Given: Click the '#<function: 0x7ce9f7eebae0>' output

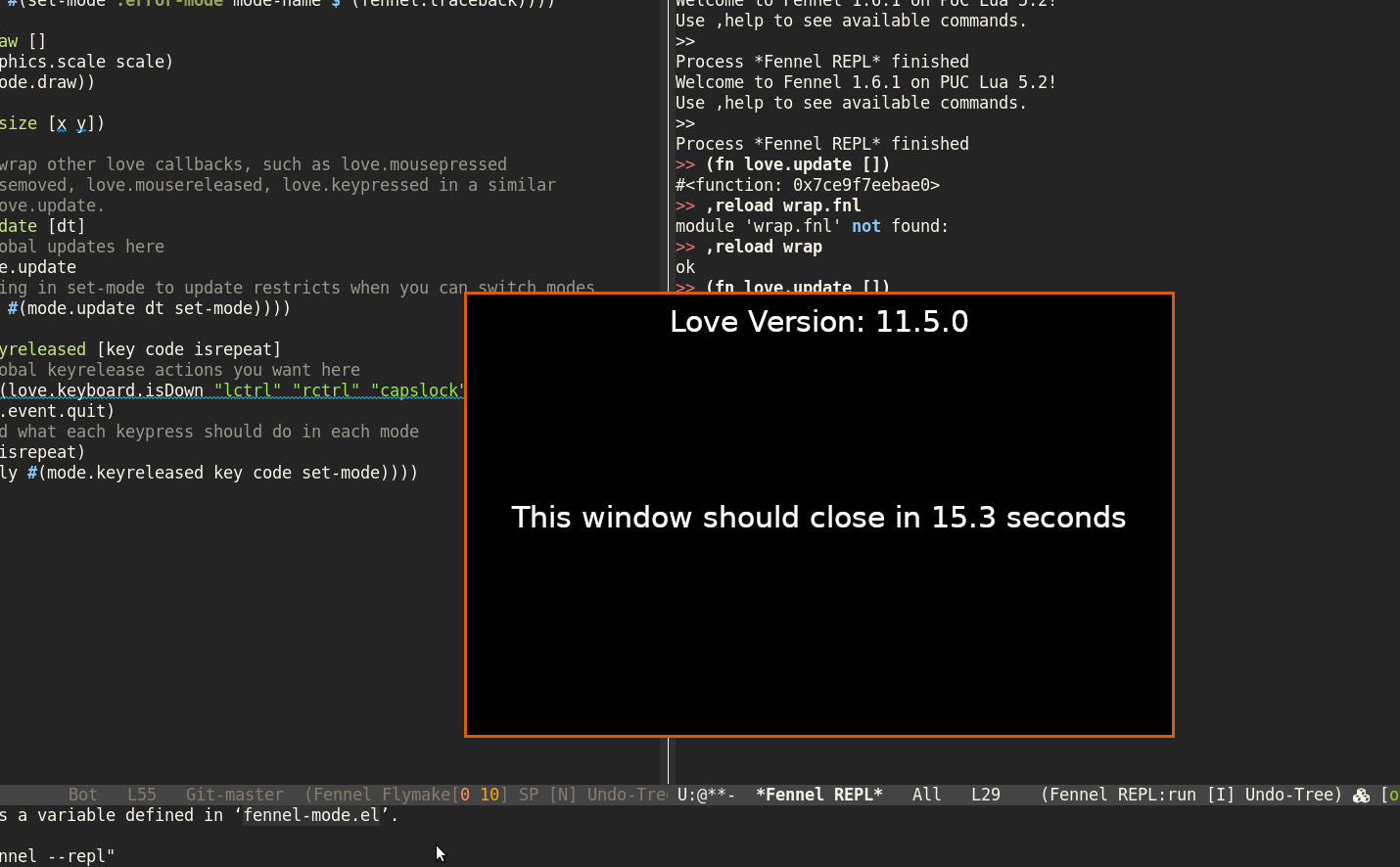Looking at the screenshot, I should (808, 185).
